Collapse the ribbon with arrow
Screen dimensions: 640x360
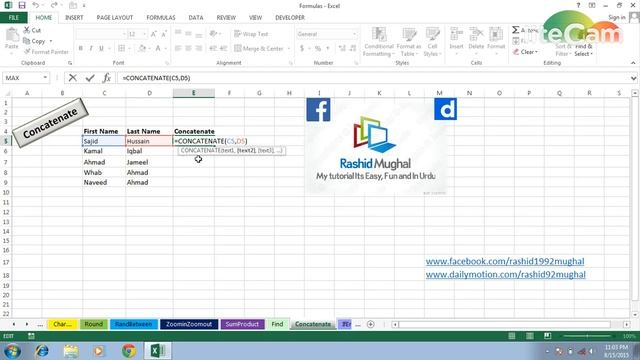click(x=633, y=63)
